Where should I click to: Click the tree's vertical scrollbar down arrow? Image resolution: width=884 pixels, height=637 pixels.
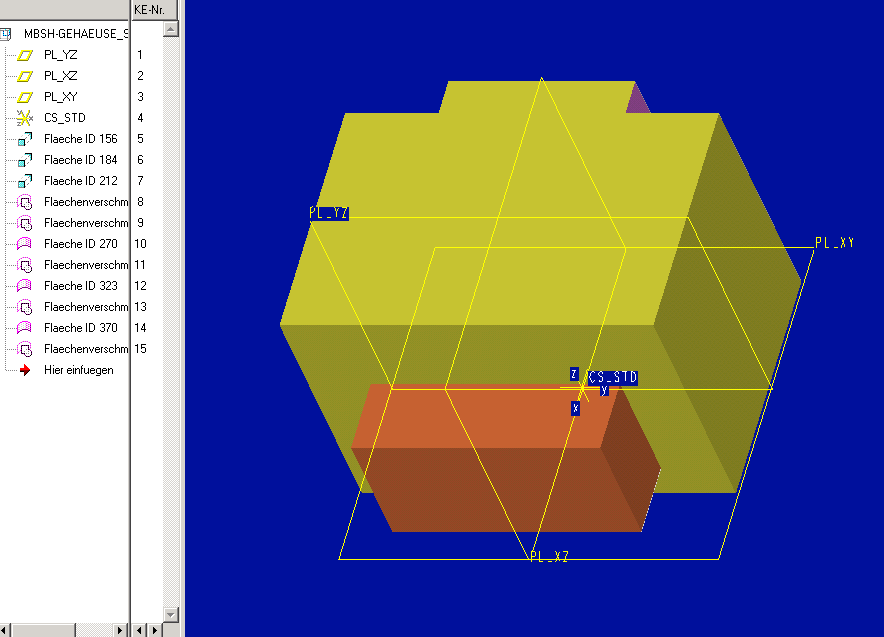(x=170, y=613)
